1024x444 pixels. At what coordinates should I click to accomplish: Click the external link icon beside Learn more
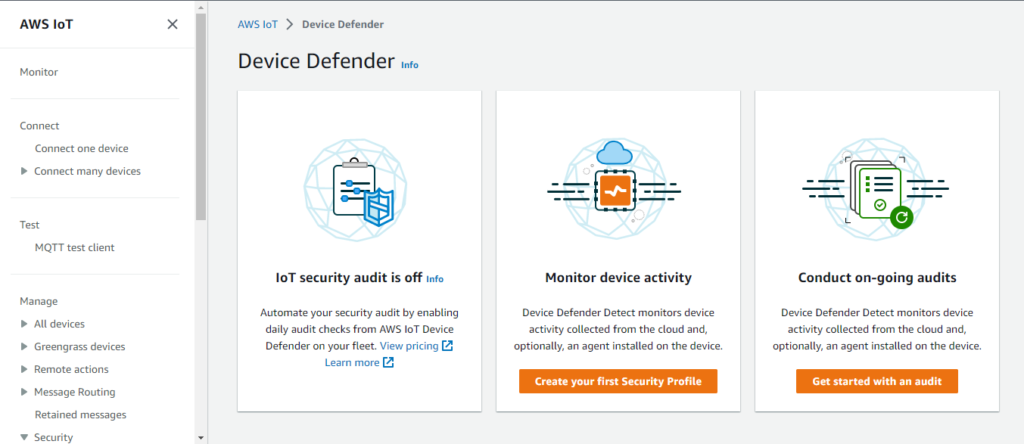click(389, 362)
